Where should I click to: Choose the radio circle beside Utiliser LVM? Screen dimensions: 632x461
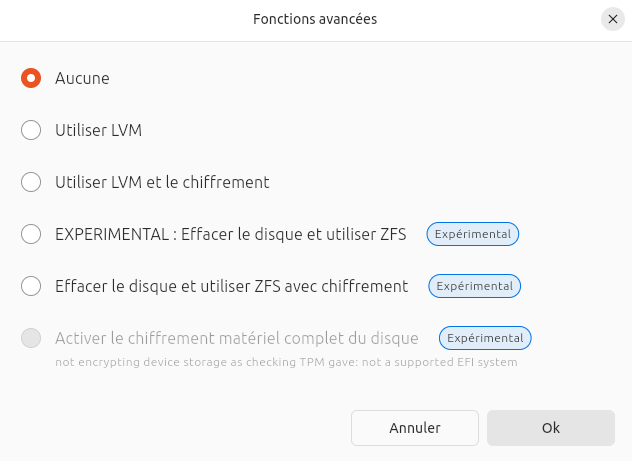pos(31,130)
